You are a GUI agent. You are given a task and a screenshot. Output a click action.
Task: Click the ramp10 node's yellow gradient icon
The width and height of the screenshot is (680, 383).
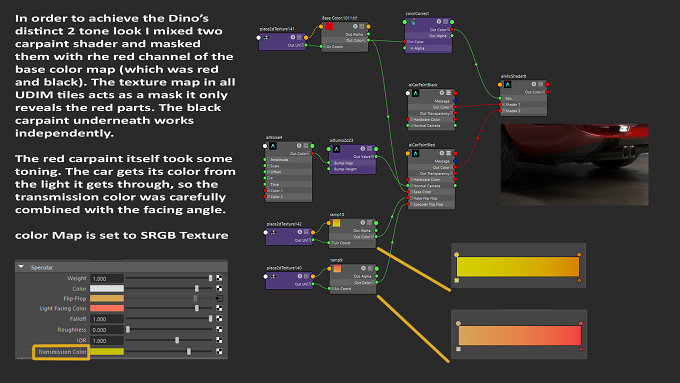click(336, 223)
